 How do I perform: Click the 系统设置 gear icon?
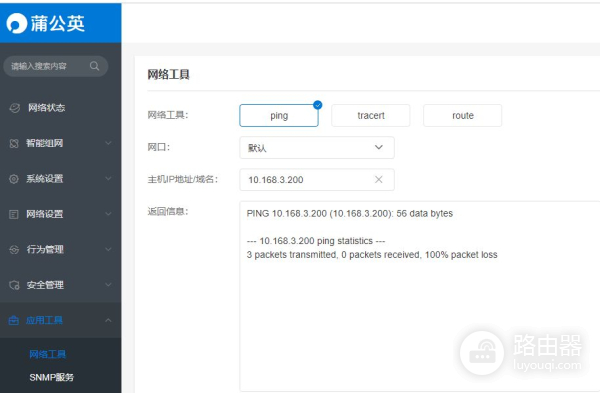coord(14,179)
